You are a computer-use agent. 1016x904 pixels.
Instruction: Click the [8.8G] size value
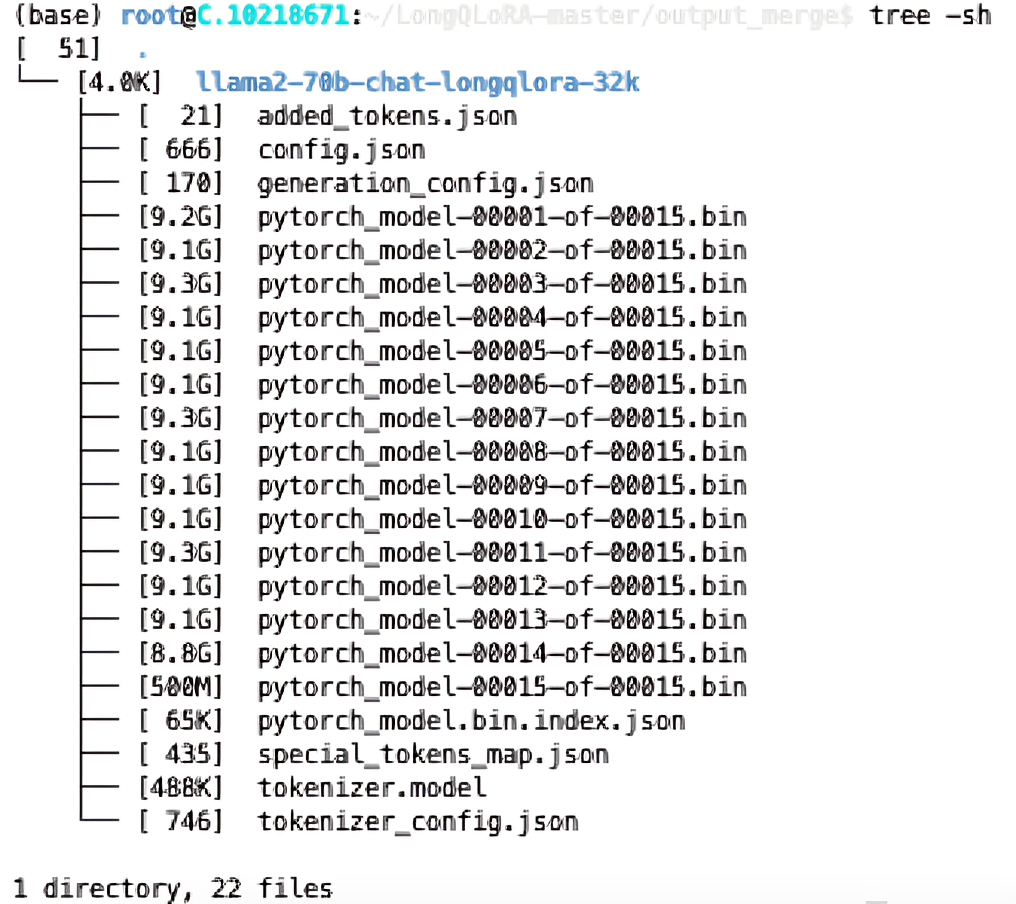(181, 654)
